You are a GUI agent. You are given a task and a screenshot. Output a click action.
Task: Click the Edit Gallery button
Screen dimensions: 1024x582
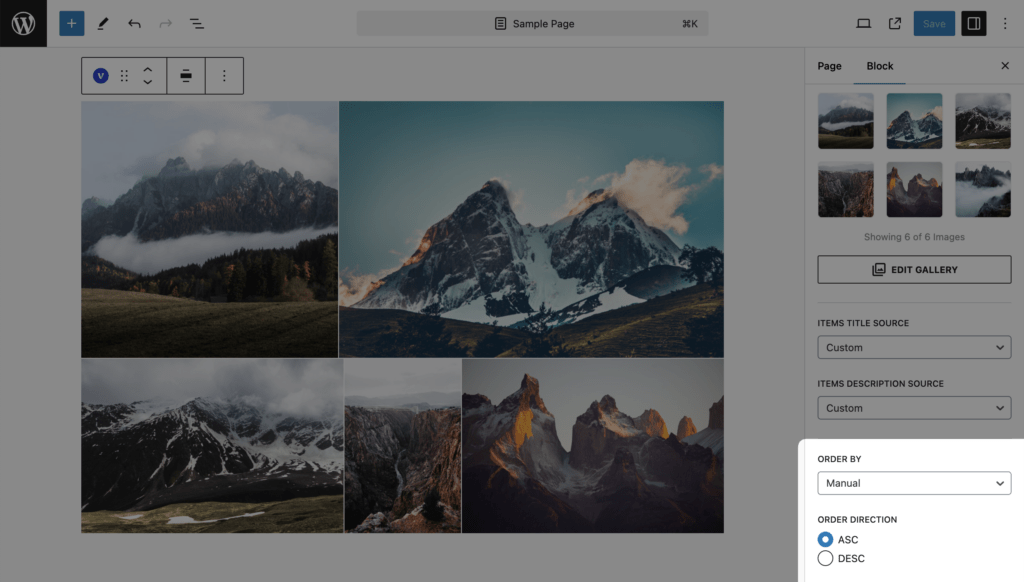coord(914,269)
